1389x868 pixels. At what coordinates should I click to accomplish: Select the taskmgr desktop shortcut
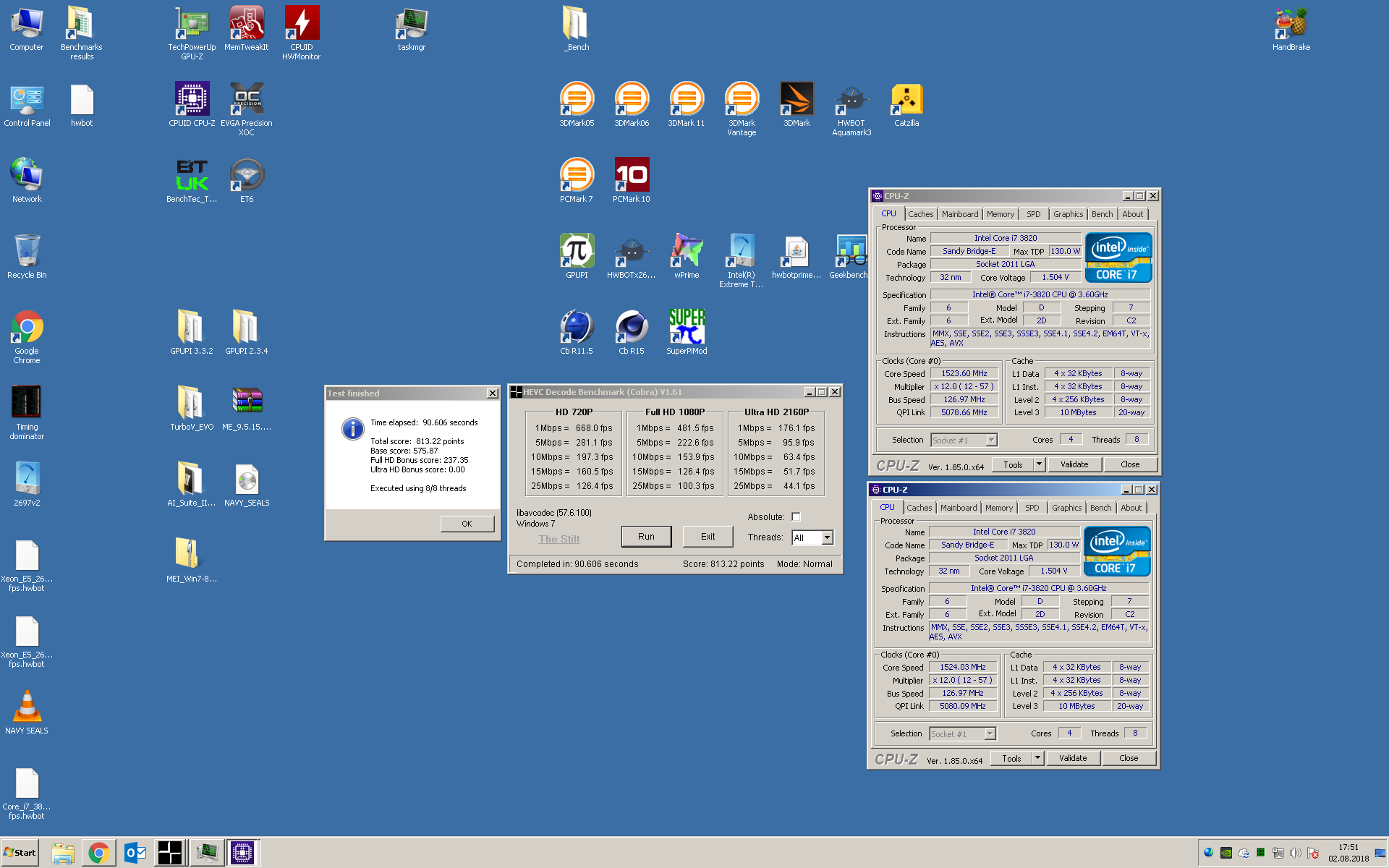(x=412, y=29)
